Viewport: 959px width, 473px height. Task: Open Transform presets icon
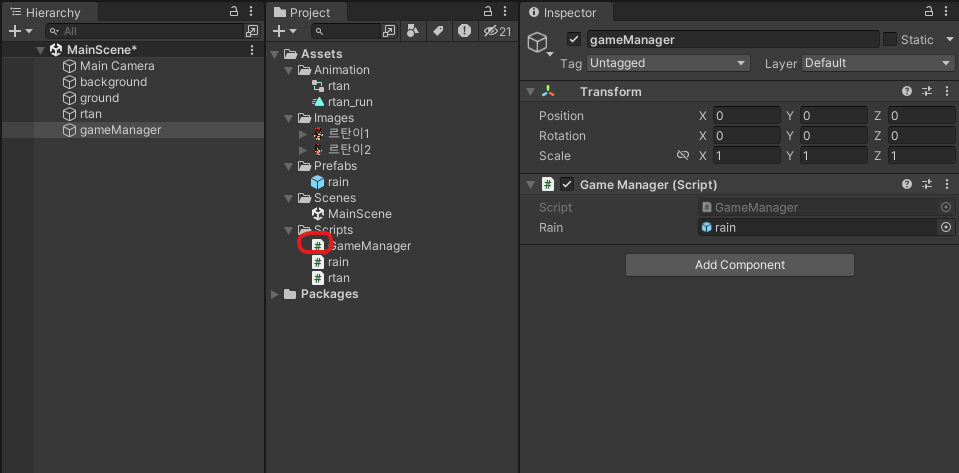click(x=927, y=92)
